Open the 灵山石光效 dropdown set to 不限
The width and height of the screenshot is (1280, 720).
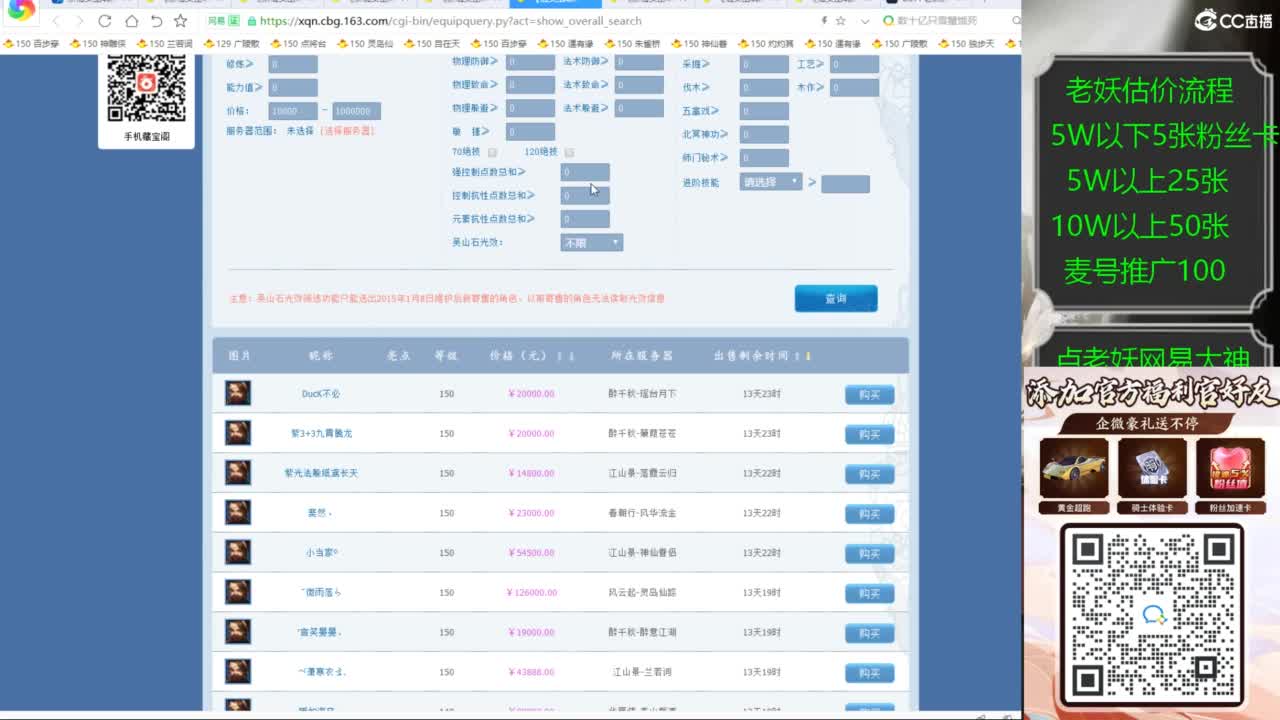click(591, 243)
